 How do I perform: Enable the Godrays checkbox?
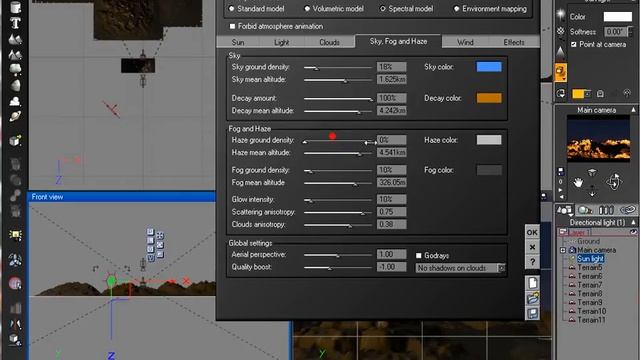tap(418, 256)
